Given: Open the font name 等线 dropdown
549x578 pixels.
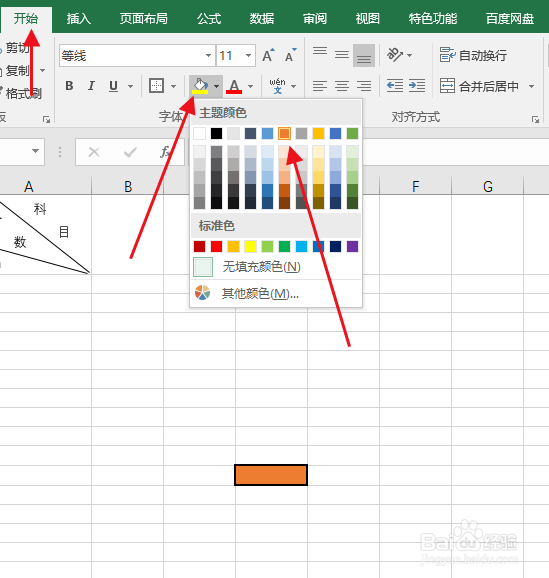Looking at the screenshot, I should [208, 56].
